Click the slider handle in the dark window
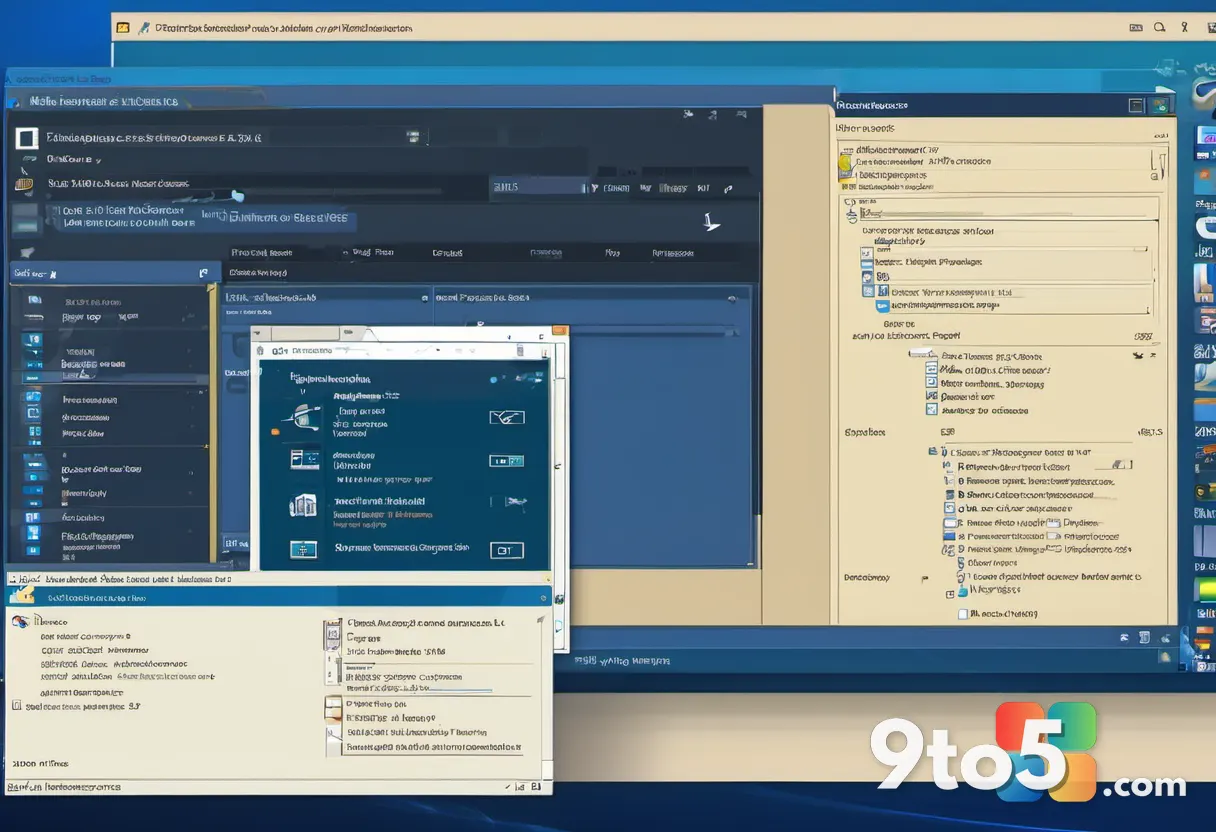The height and width of the screenshot is (832, 1216). tap(237, 196)
